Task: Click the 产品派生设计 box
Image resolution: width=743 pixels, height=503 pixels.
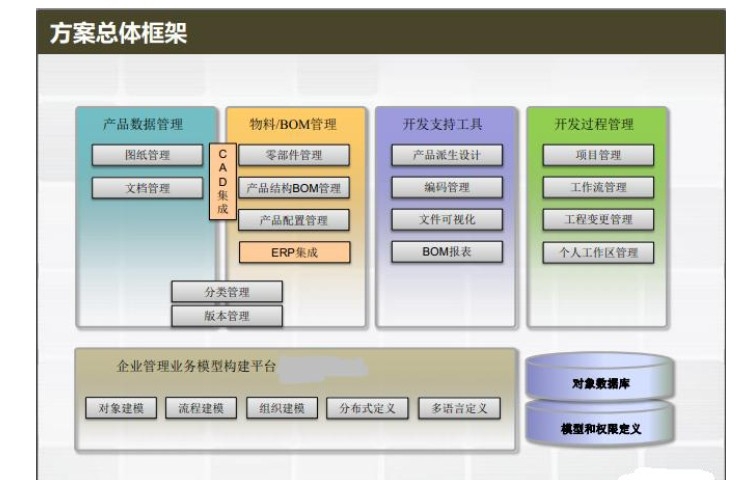Action: coord(446,155)
